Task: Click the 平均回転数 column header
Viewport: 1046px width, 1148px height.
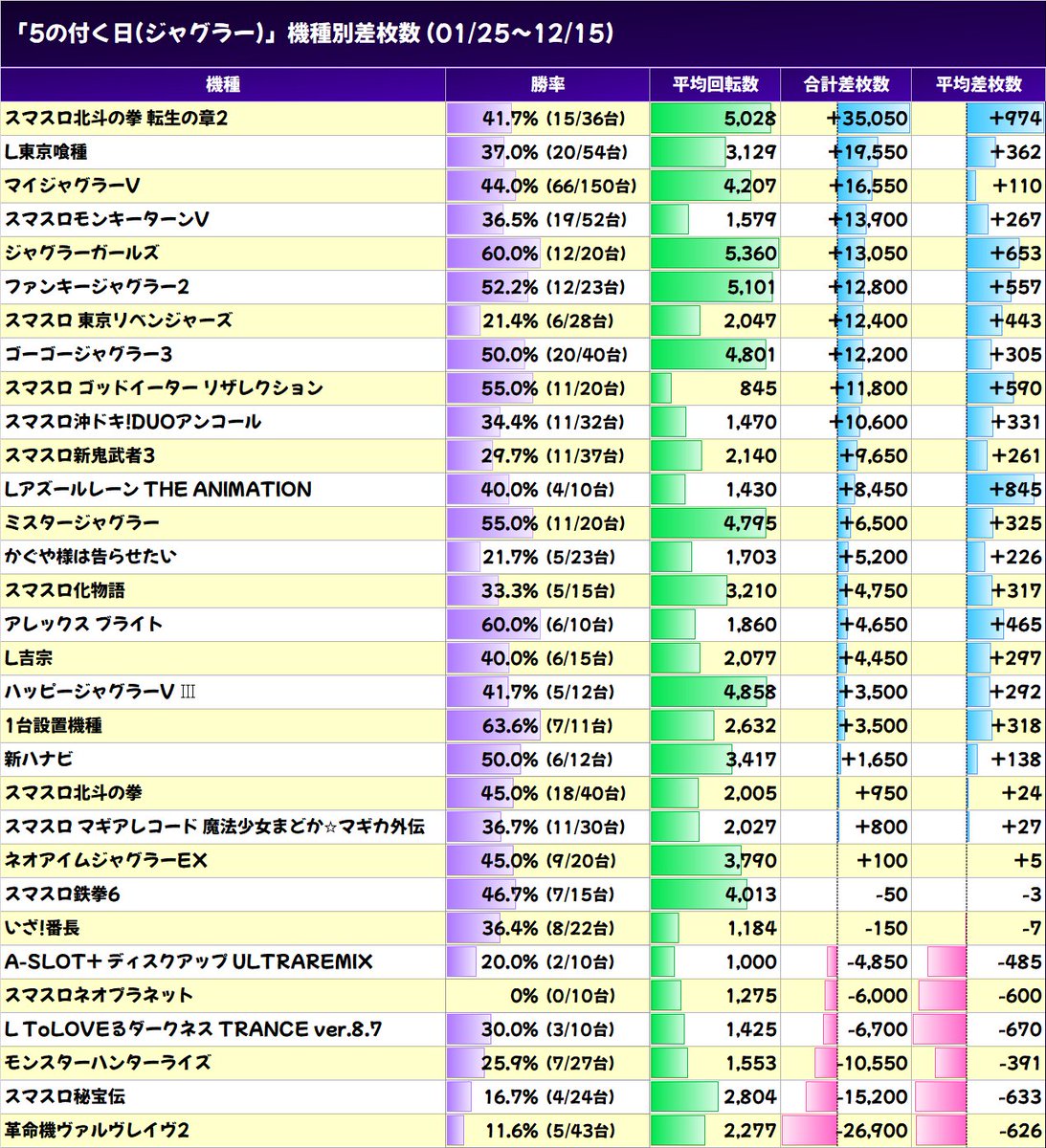Action: click(x=715, y=85)
